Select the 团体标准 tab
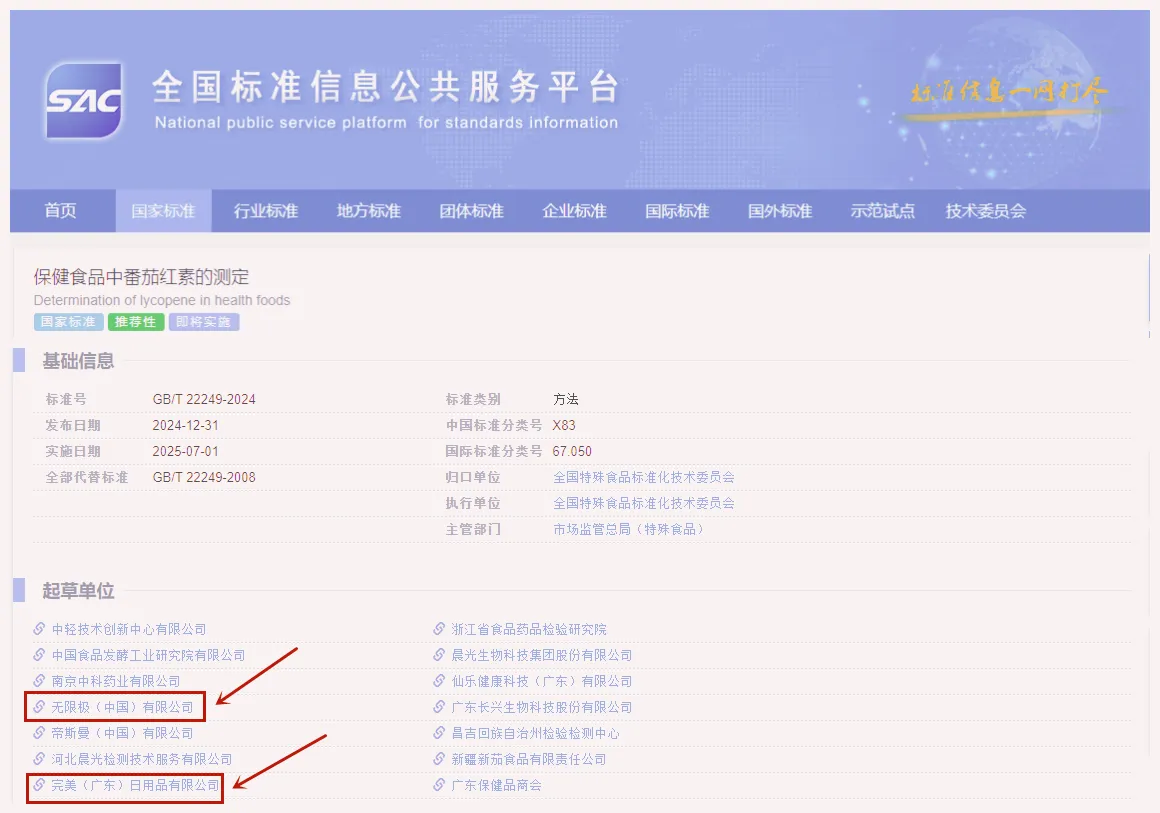1160x813 pixels. tap(471, 211)
